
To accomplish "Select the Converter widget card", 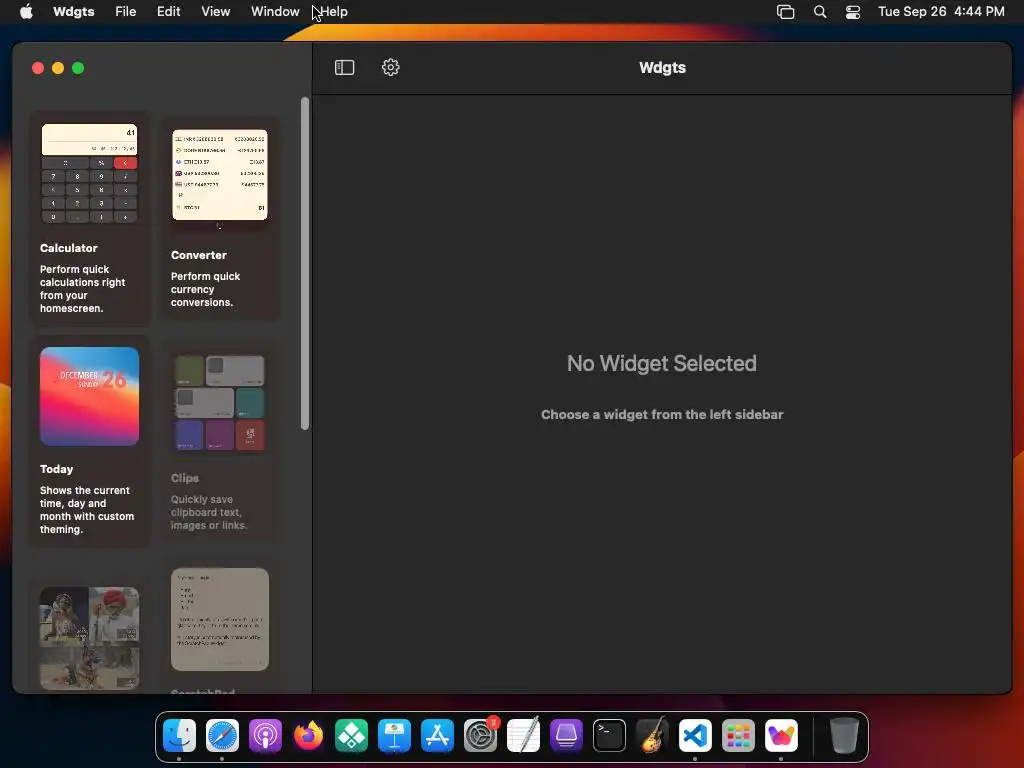I will click(x=220, y=218).
